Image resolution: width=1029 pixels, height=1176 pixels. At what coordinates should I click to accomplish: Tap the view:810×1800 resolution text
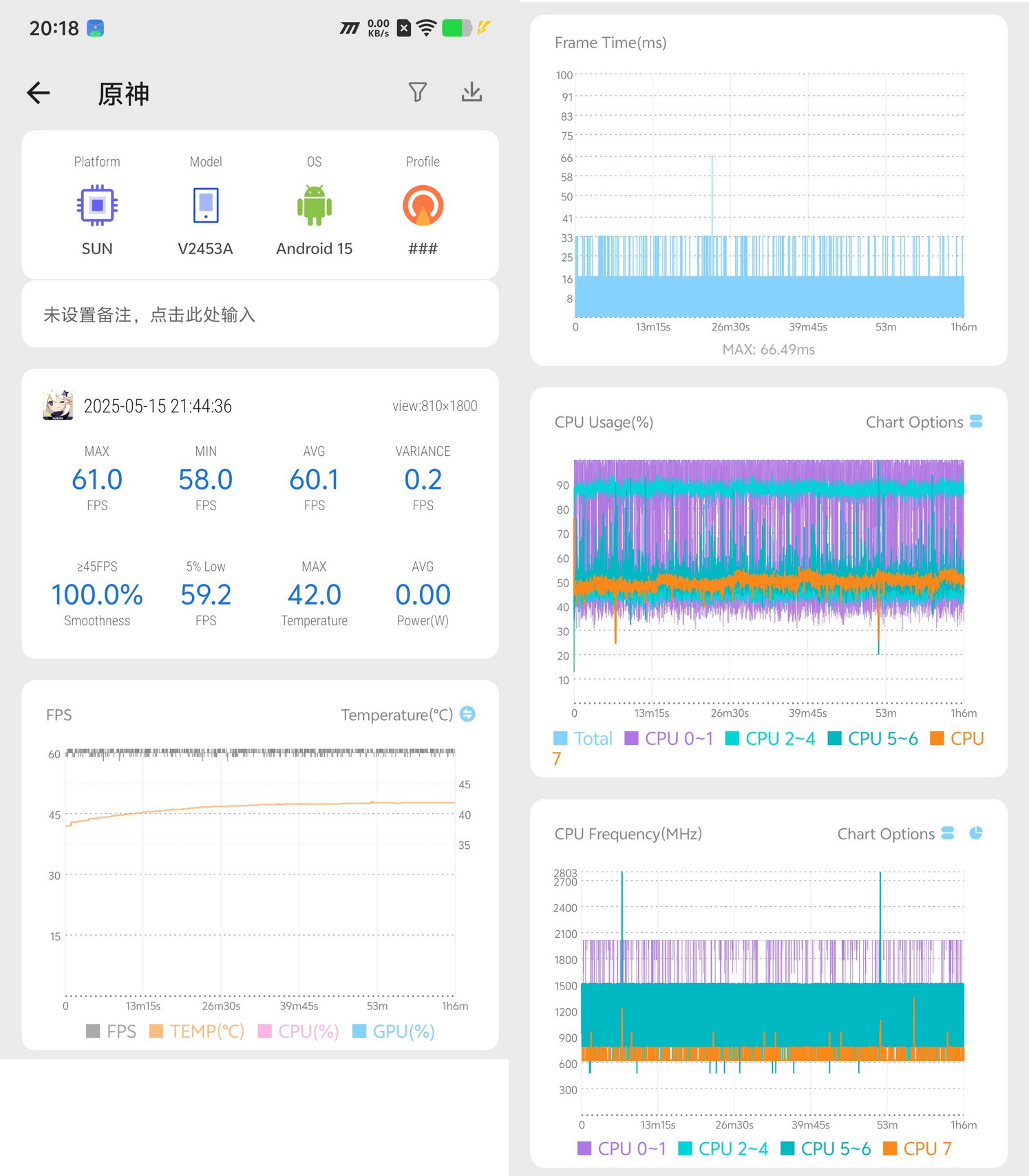click(435, 406)
